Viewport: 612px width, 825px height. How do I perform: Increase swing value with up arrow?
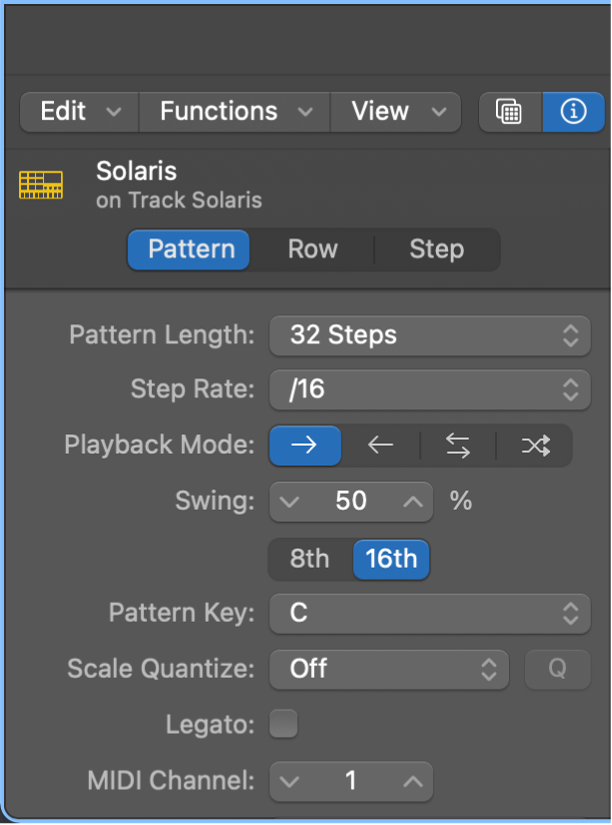(x=412, y=501)
